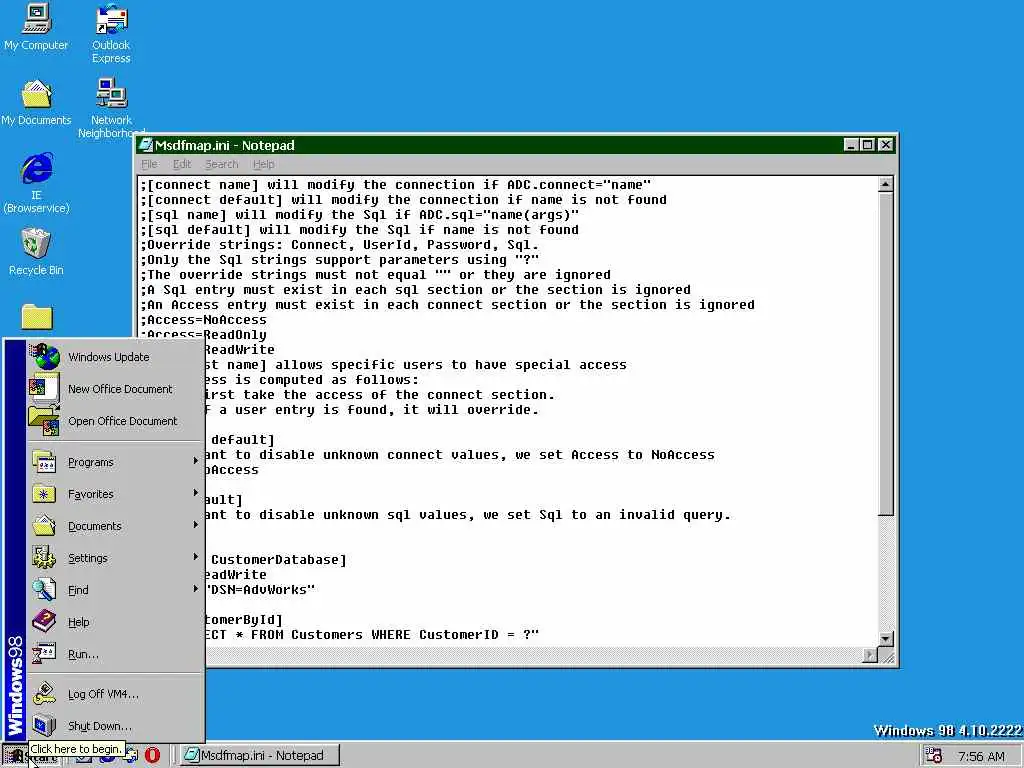Click the ";An Access entry must exist" line
Image resolution: width=1024 pixels, height=768 pixels.
447,305
